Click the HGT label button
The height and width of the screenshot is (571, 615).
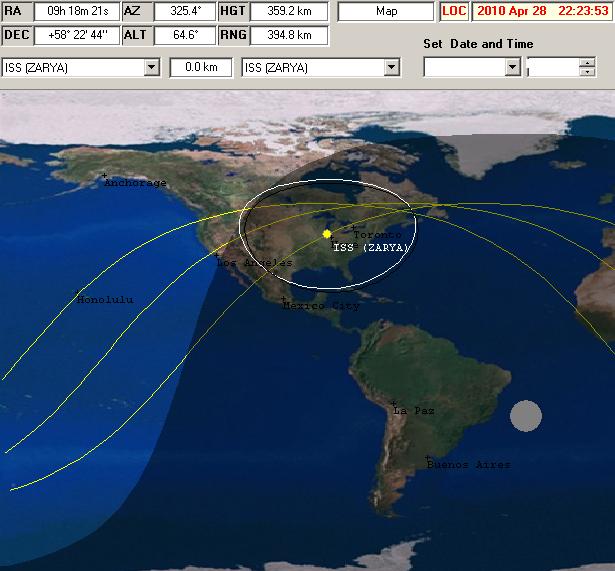(233, 11)
